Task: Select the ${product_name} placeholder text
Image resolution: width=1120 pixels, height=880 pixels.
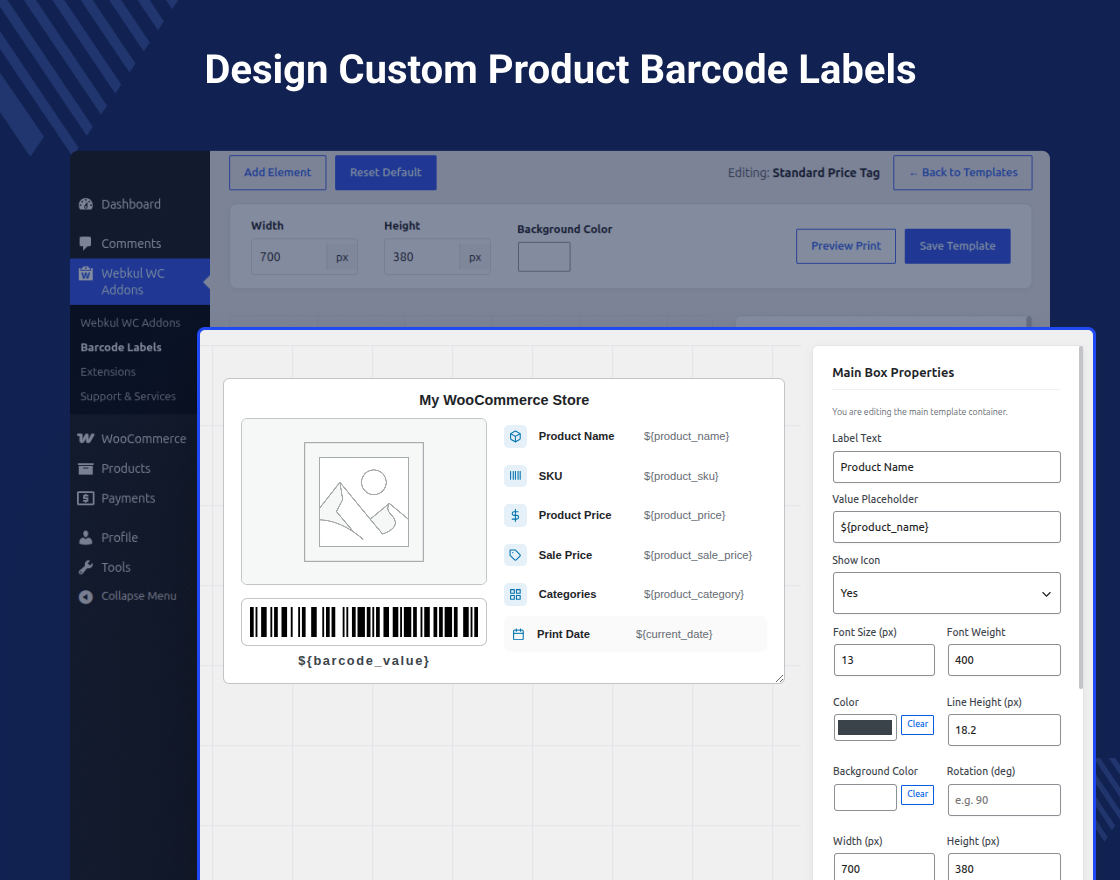Action: click(x=686, y=436)
